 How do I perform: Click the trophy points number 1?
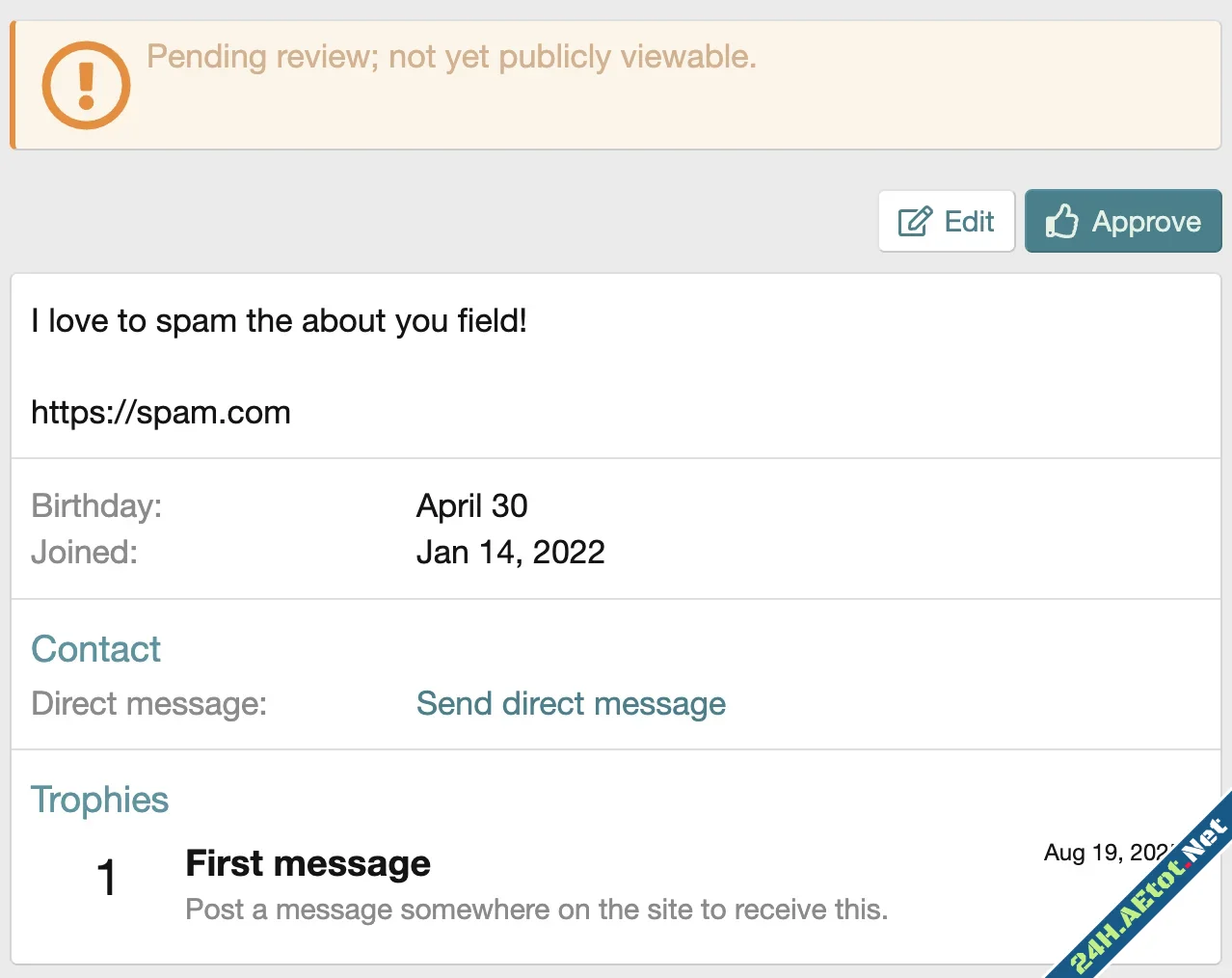(107, 878)
